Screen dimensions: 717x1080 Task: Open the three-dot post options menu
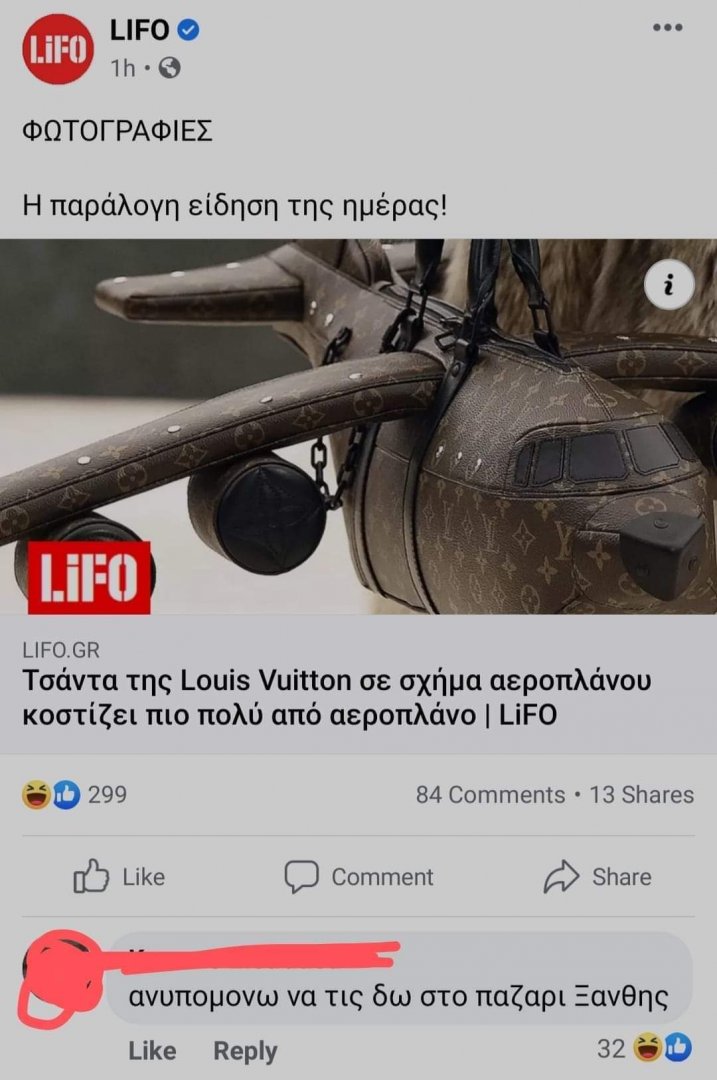(x=667, y=28)
